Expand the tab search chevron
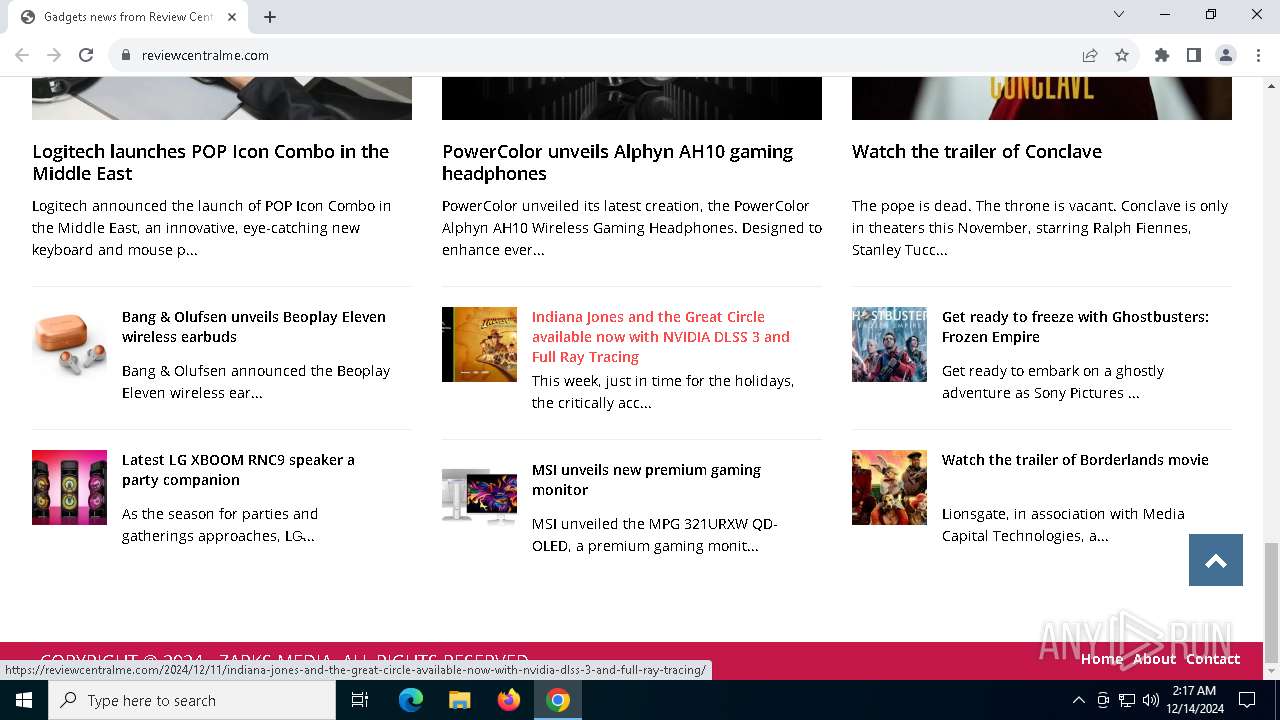 click(x=1119, y=14)
